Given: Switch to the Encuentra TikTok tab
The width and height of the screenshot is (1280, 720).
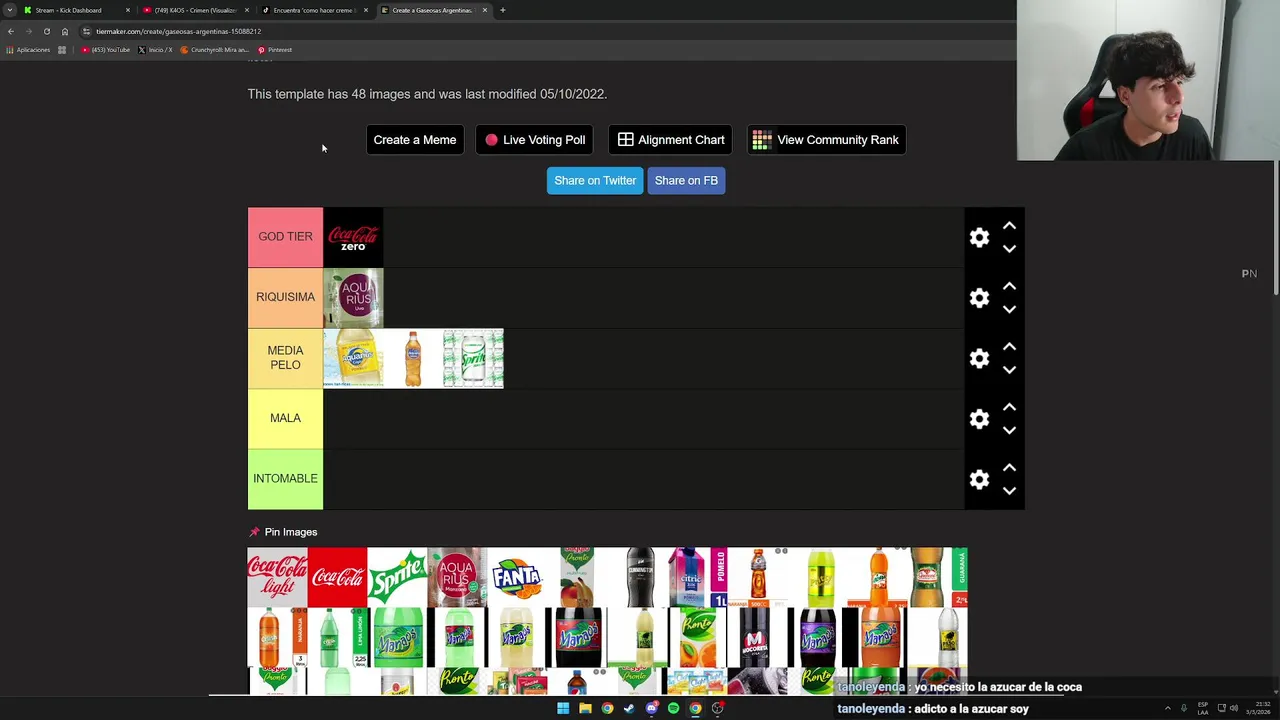Looking at the screenshot, I should click(x=313, y=10).
